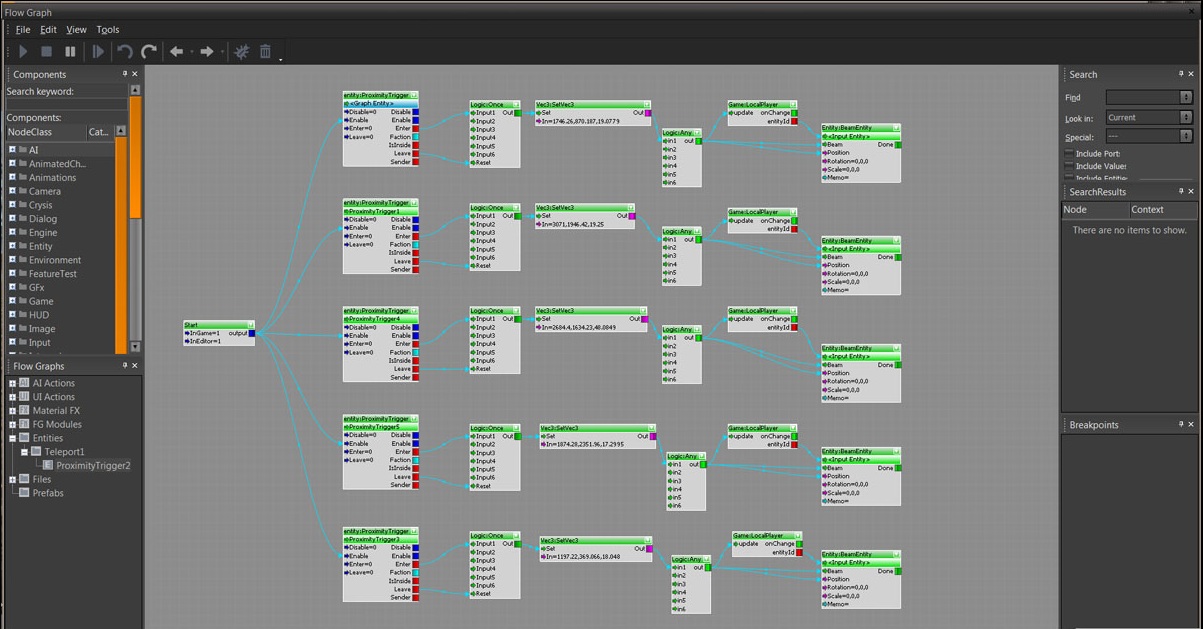1203x629 pixels.
Task: Click the Search keyword input field
Action: click(x=66, y=104)
